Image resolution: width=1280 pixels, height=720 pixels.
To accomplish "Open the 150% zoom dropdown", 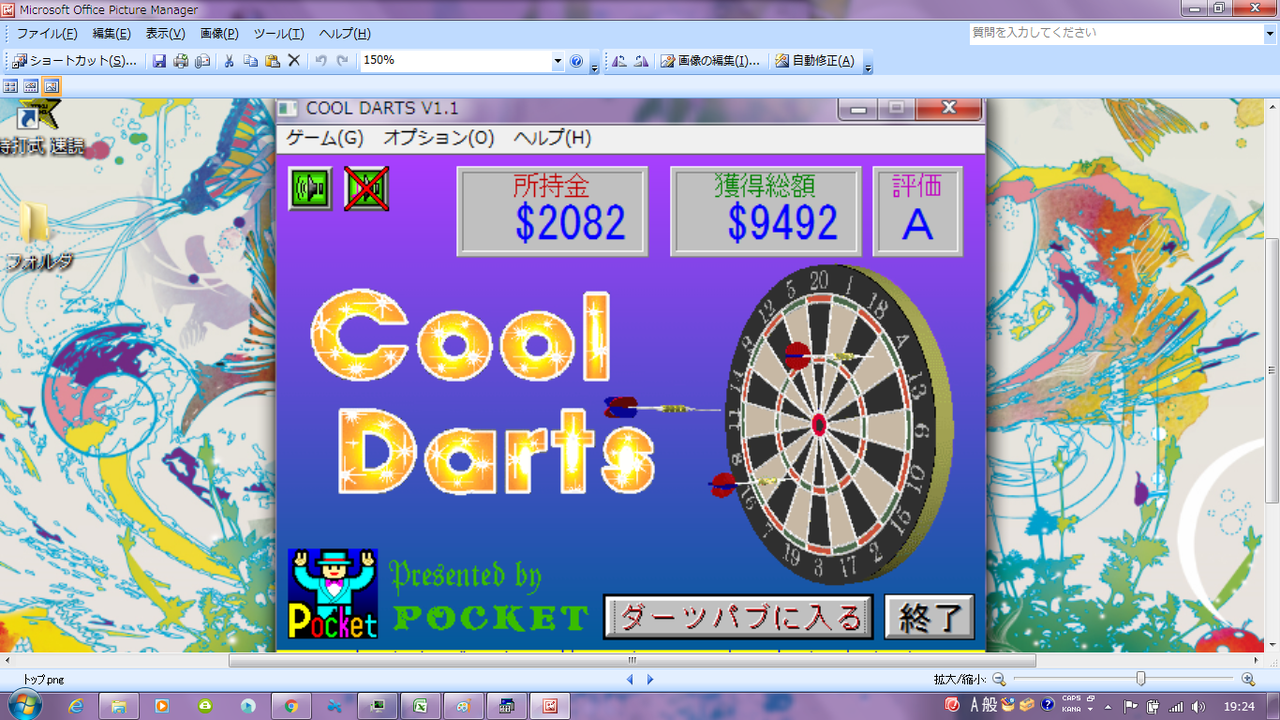I will [x=558, y=61].
